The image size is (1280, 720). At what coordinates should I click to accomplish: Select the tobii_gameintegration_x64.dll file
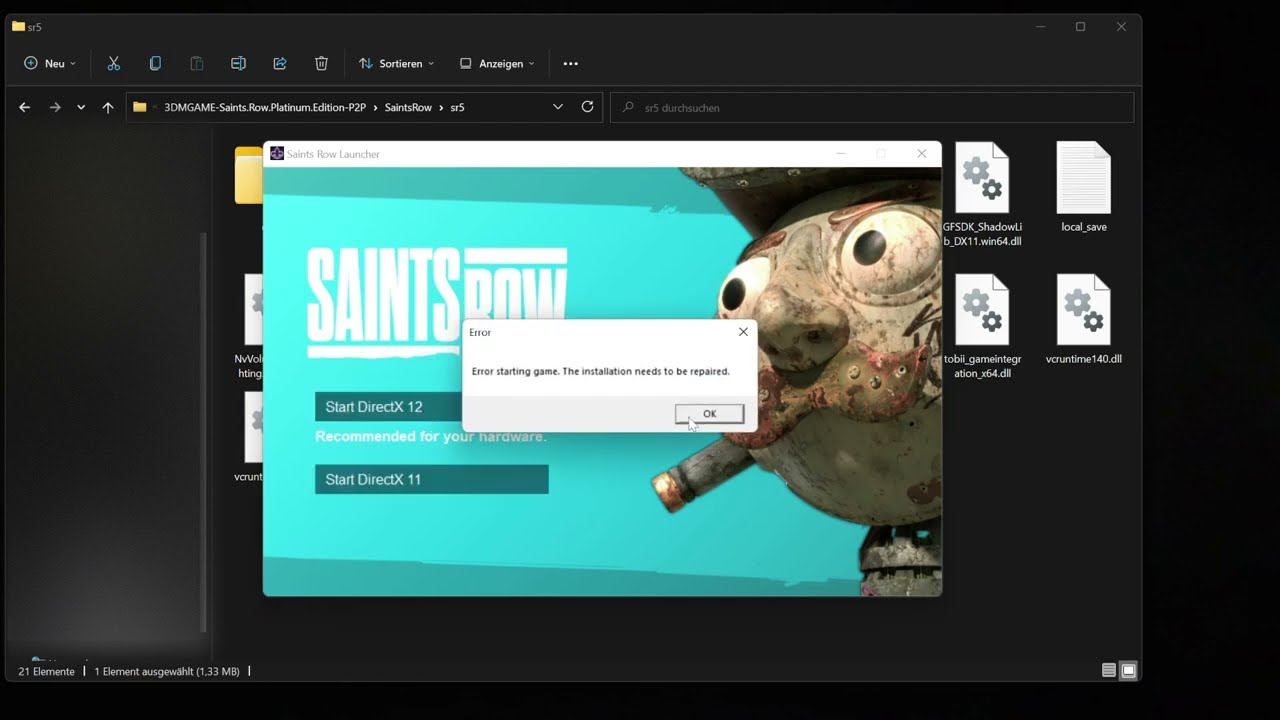click(x=982, y=326)
